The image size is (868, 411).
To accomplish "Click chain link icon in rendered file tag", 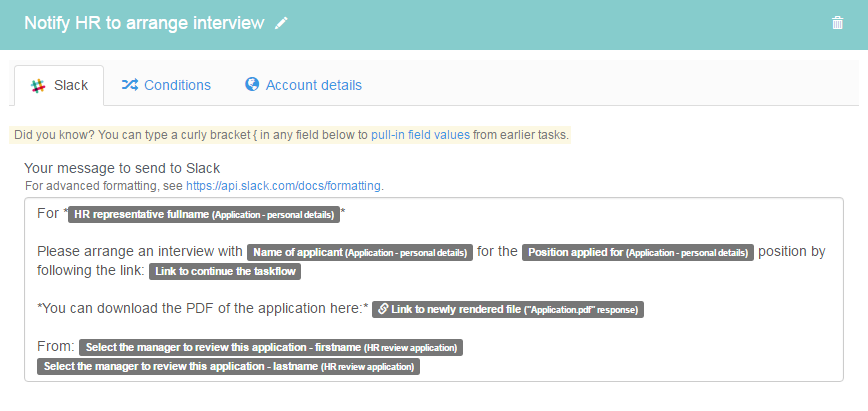I will coord(383,309).
